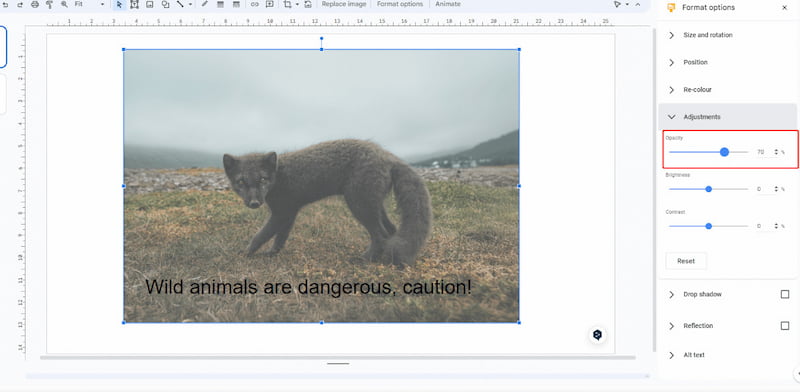
Task: Click the Add comment icon
Action: 269,4
